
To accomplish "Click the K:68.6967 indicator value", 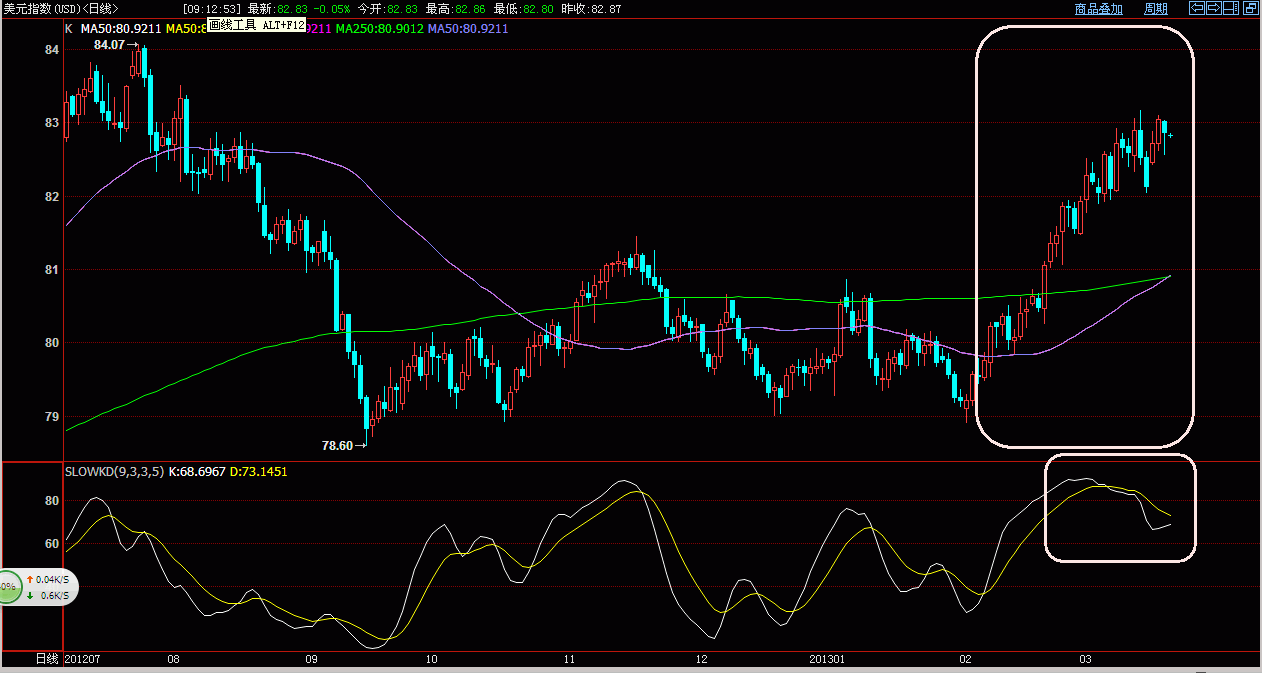I will tap(197, 470).
